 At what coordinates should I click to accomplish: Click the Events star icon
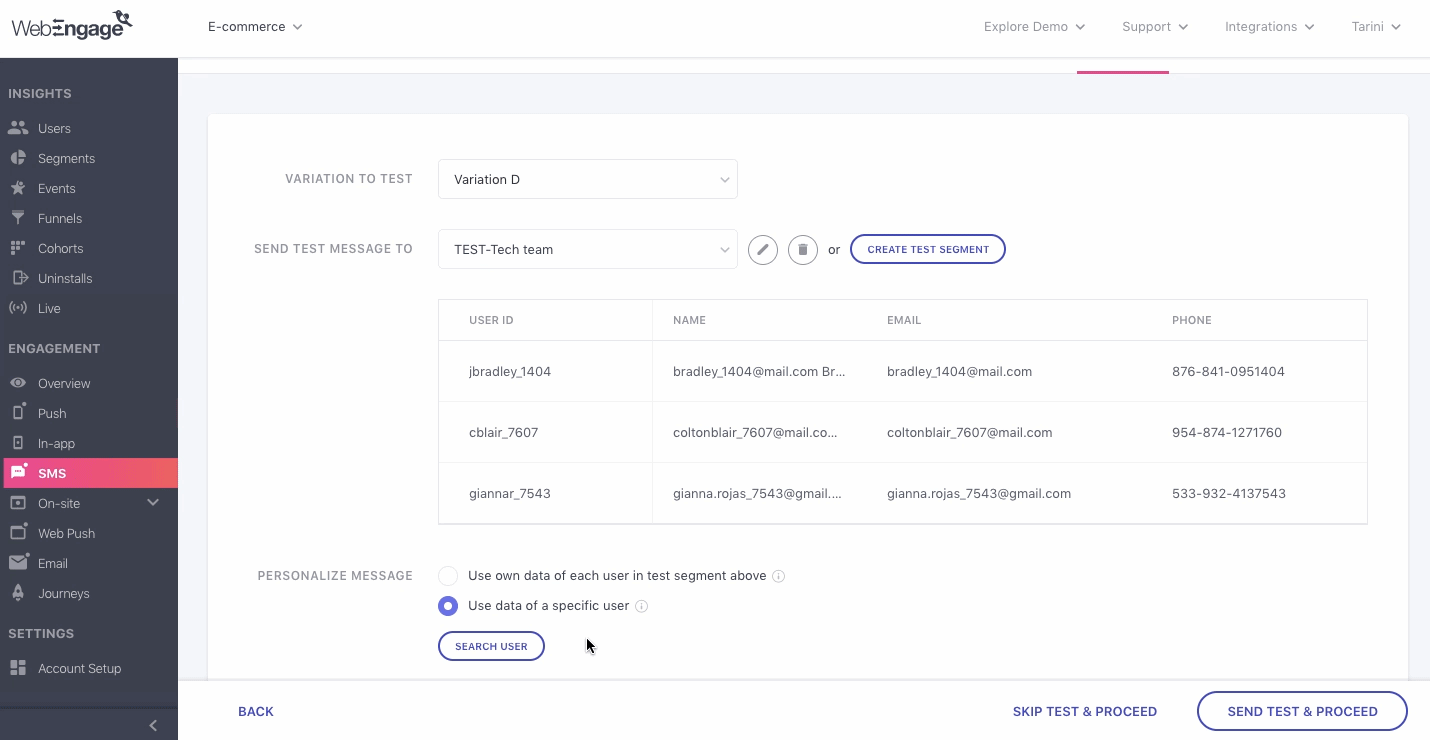pos(18,188)
